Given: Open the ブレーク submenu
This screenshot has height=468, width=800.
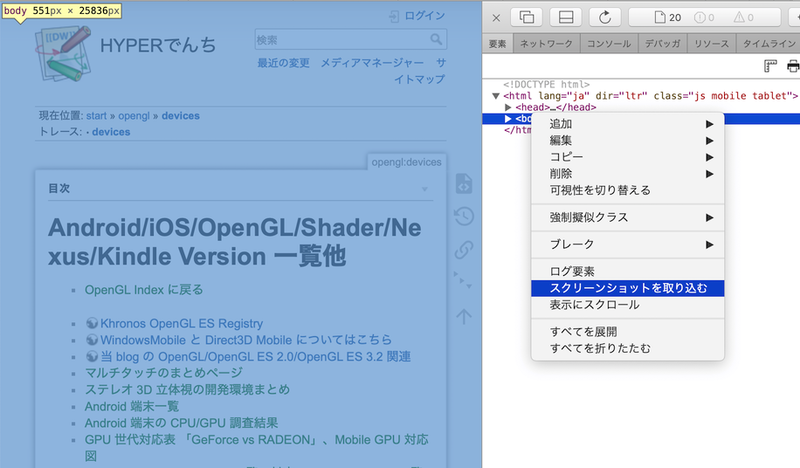Looking at the screenshot, I should [628, 244].
